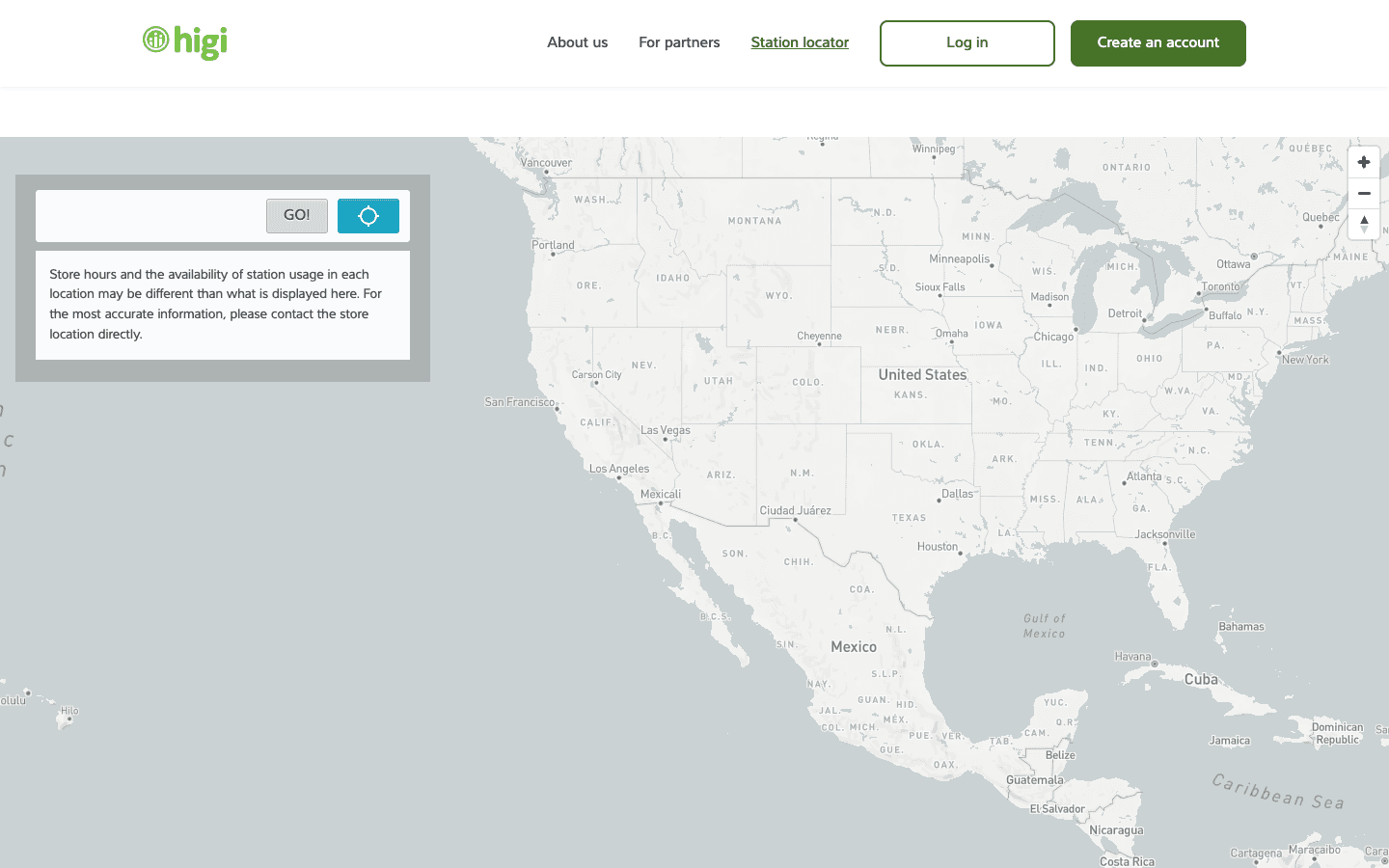Click the Los Angeles map label

coord(619,469)
